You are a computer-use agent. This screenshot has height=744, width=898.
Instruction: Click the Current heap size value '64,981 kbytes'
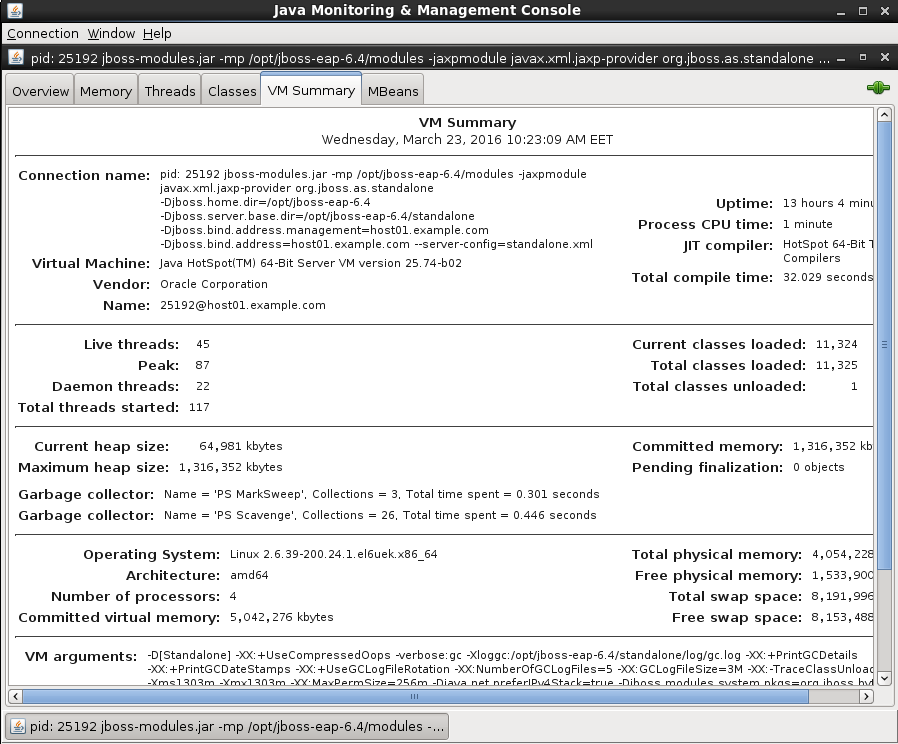(x=241, y=446)
